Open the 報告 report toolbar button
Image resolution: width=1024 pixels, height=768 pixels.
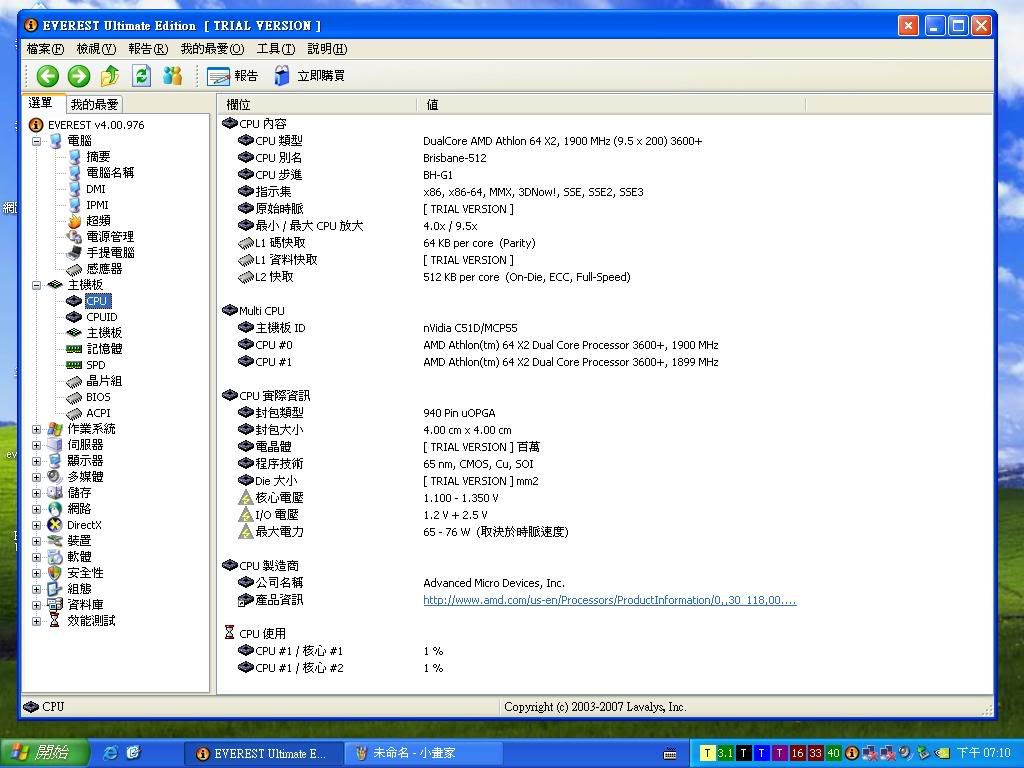[x=232, y=76]
